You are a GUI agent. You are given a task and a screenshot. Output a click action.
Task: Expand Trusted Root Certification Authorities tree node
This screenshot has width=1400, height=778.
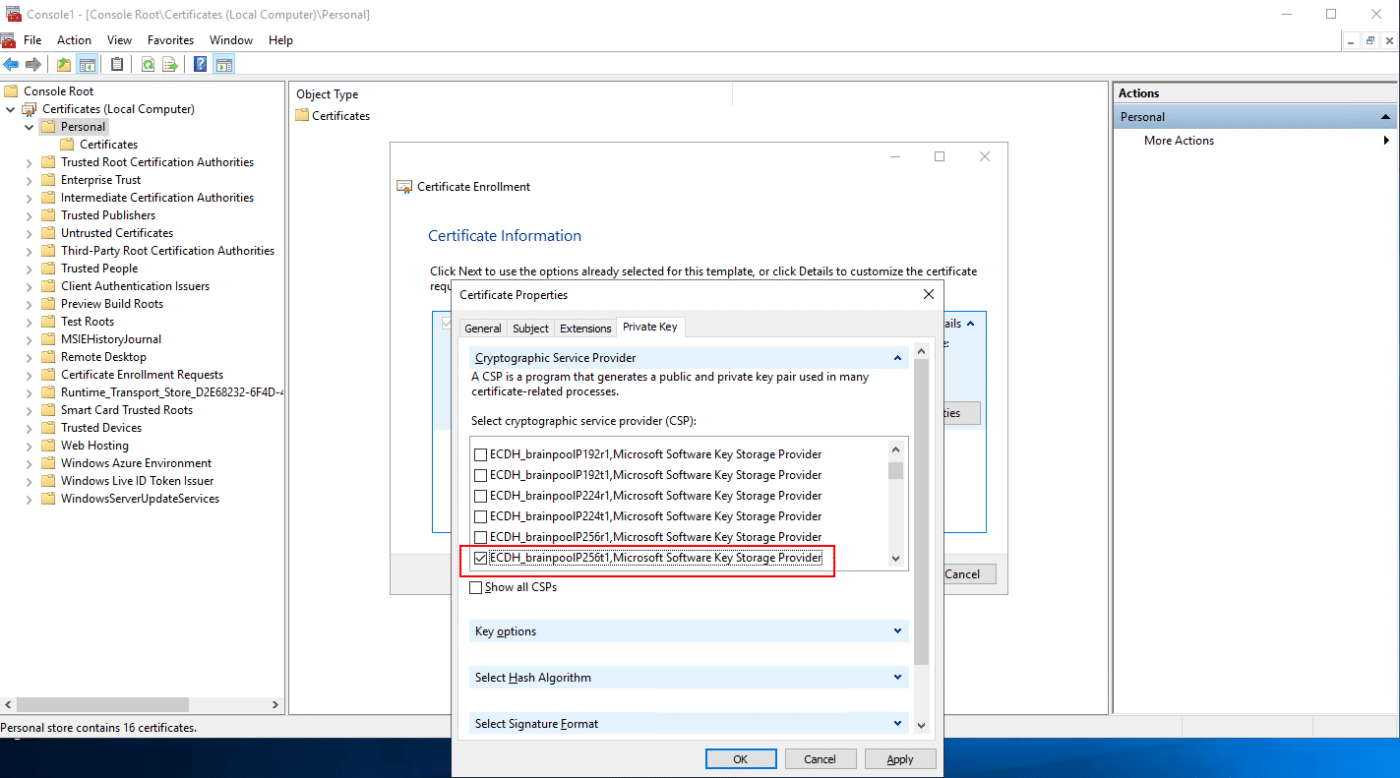(29, 163)
